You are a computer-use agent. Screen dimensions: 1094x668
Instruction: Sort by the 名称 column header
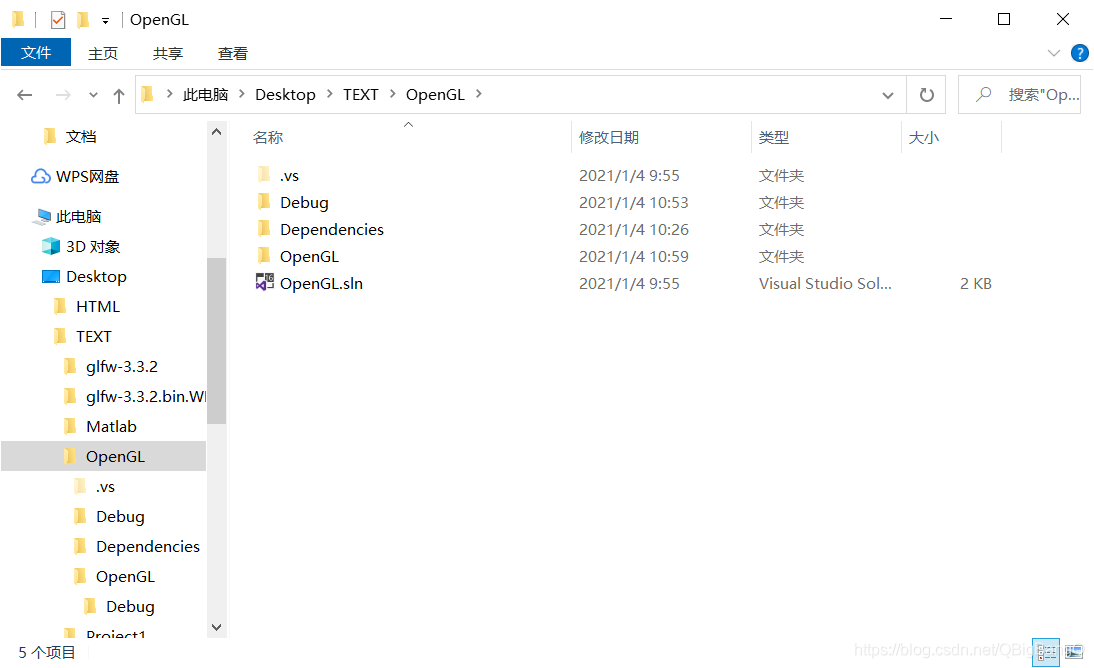click(268, 138)
